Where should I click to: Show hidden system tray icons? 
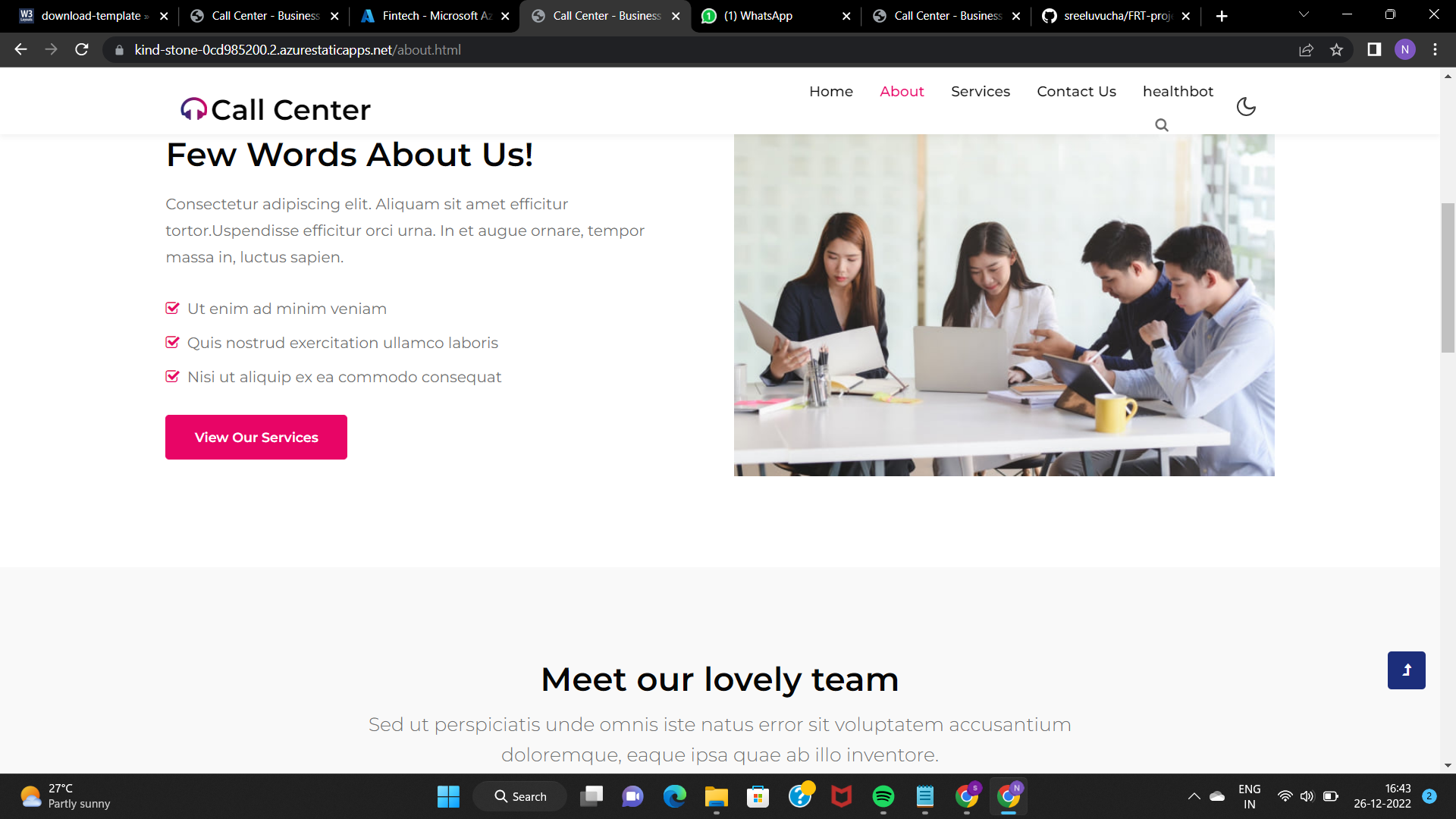pyautogui.click(x=1194, y=796)
